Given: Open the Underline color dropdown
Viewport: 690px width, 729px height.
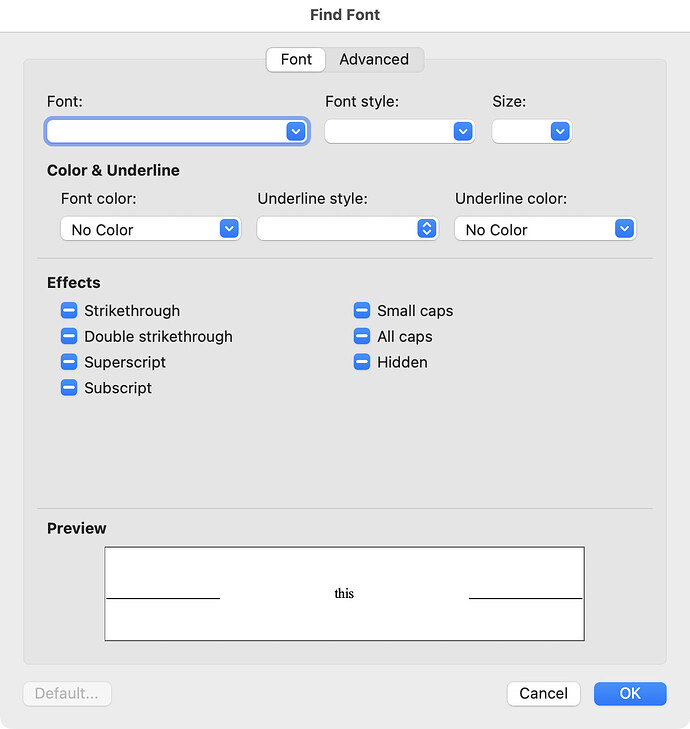Looking at the screenshot, I should pos(545,229).
